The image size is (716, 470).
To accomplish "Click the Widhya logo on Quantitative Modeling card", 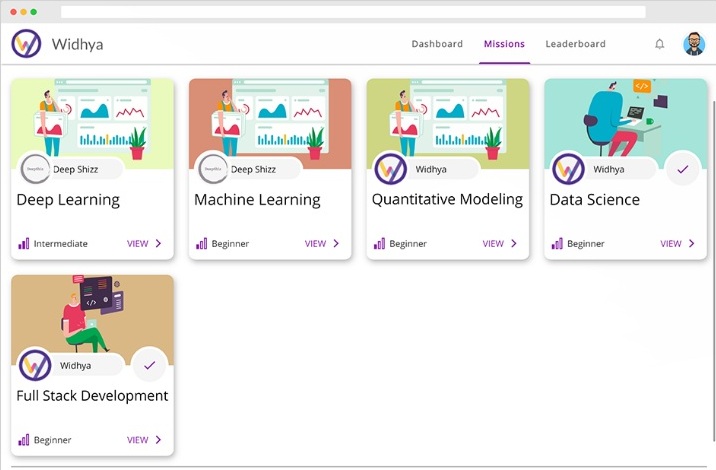I will coord(390,169).
